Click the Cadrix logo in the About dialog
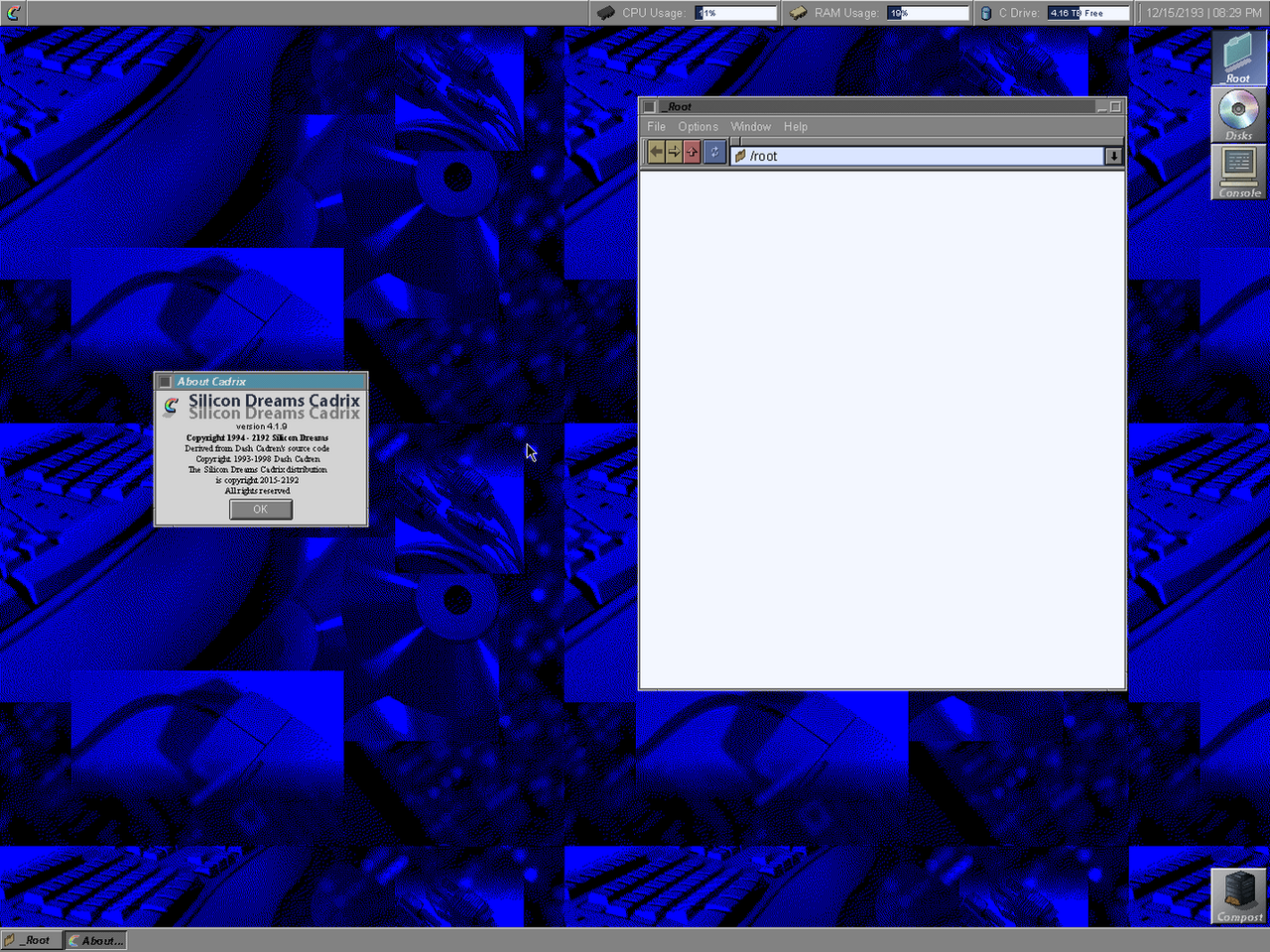1270x952 pixels. click(172, 406)
